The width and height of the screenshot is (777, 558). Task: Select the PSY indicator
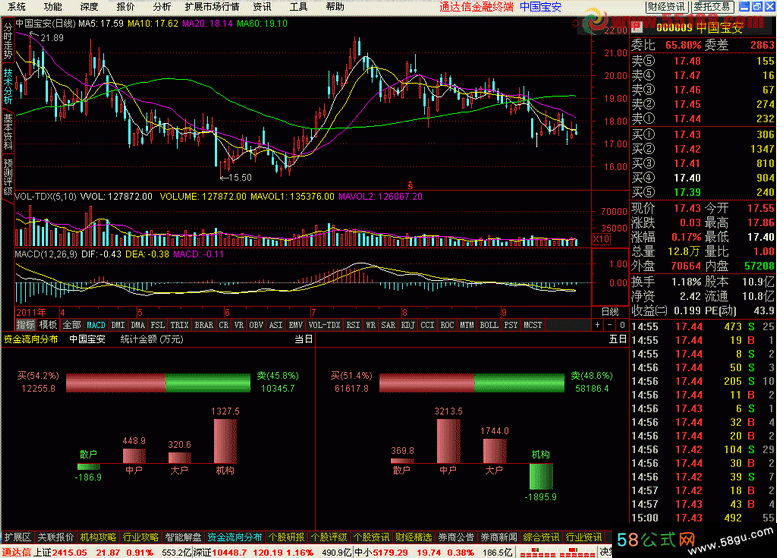(x=511, y=325)
